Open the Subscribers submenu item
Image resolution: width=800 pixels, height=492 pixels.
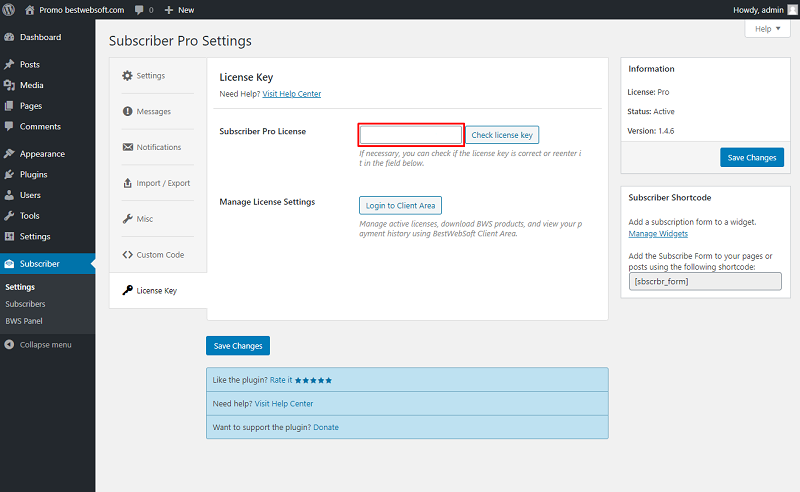(x=26, y=304)
